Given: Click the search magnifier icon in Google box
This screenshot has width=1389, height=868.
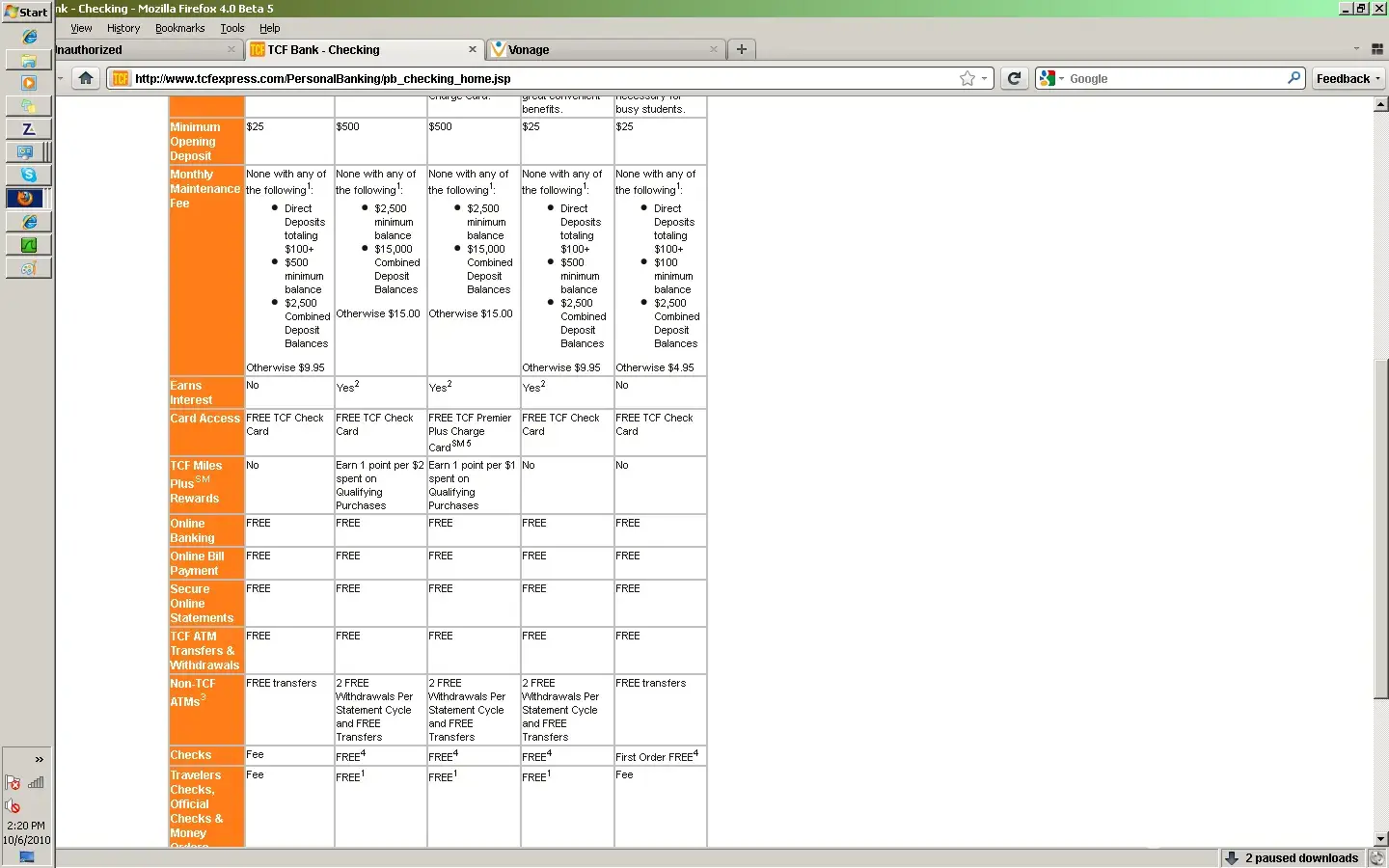Looking at the screenshot, I should 1294,78.
